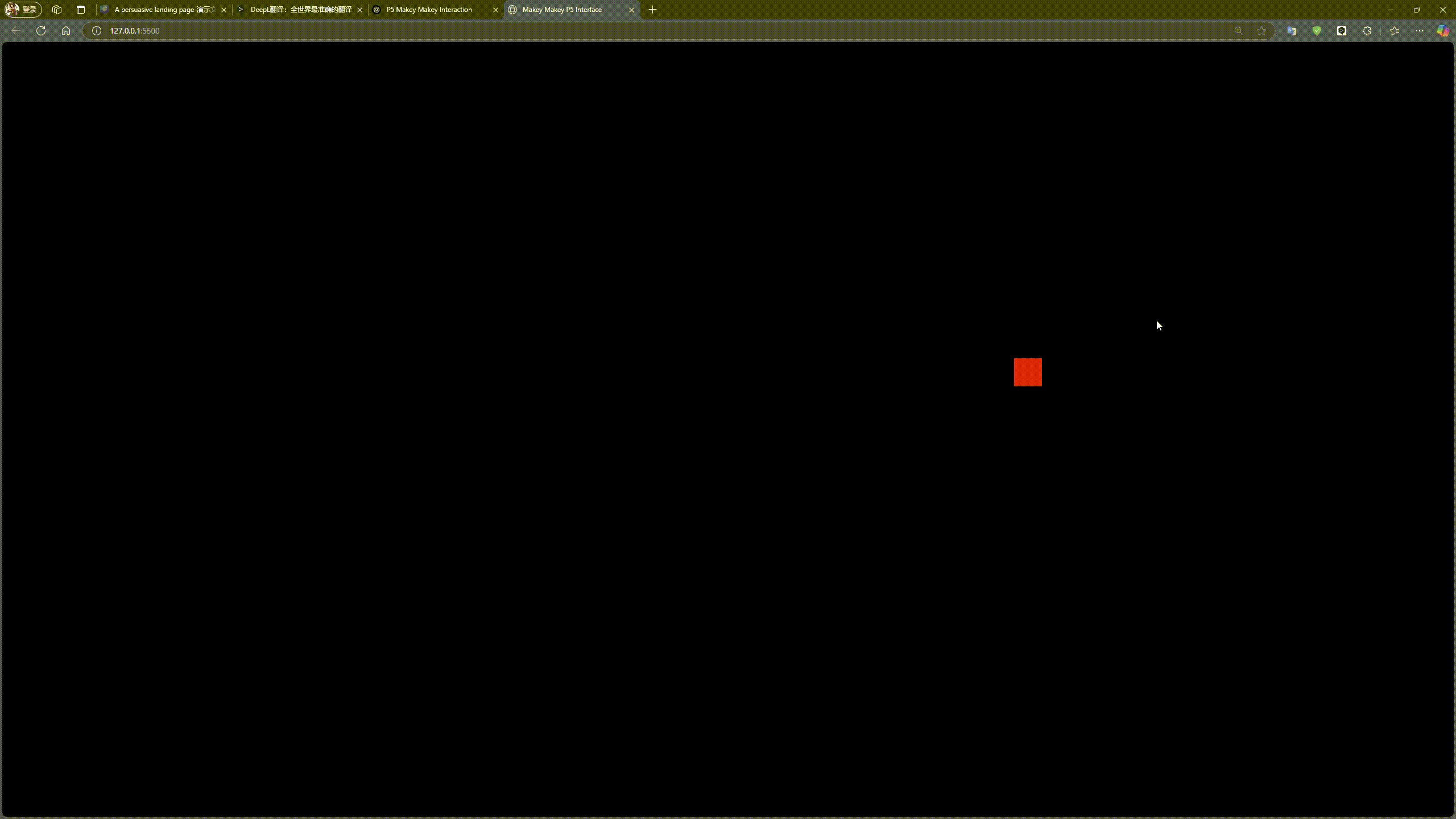Toggle adding this page to favorites
This screenshot has height=819, width=1456.
click(x=1260, y=31)
